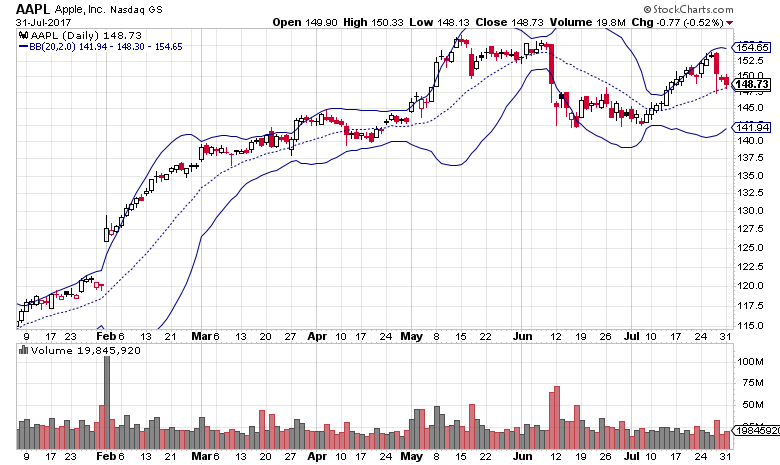
Task: Click the 154.65 upper band price tag
Action: [x=752, y=47]
